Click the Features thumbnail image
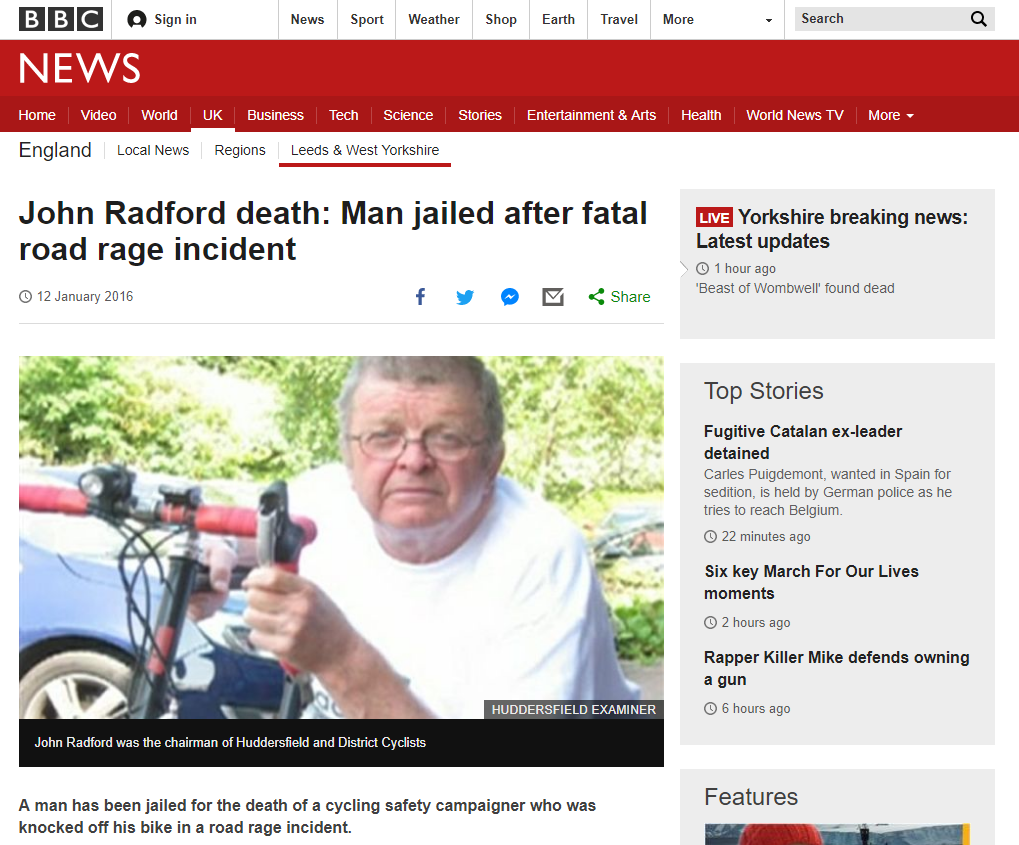The height and width of the screenshot is (845, 1019). pos(837,834)
